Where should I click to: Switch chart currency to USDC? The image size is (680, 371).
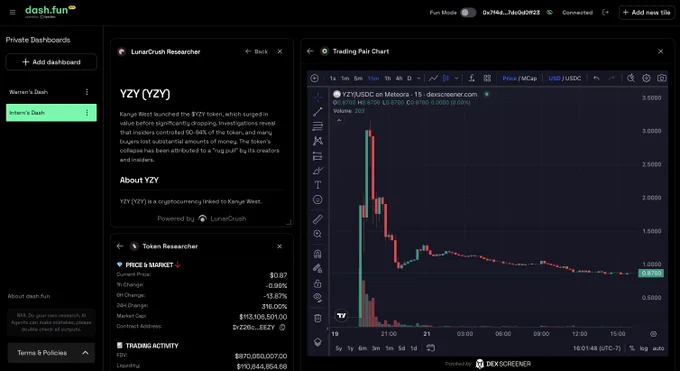[573, 79]
